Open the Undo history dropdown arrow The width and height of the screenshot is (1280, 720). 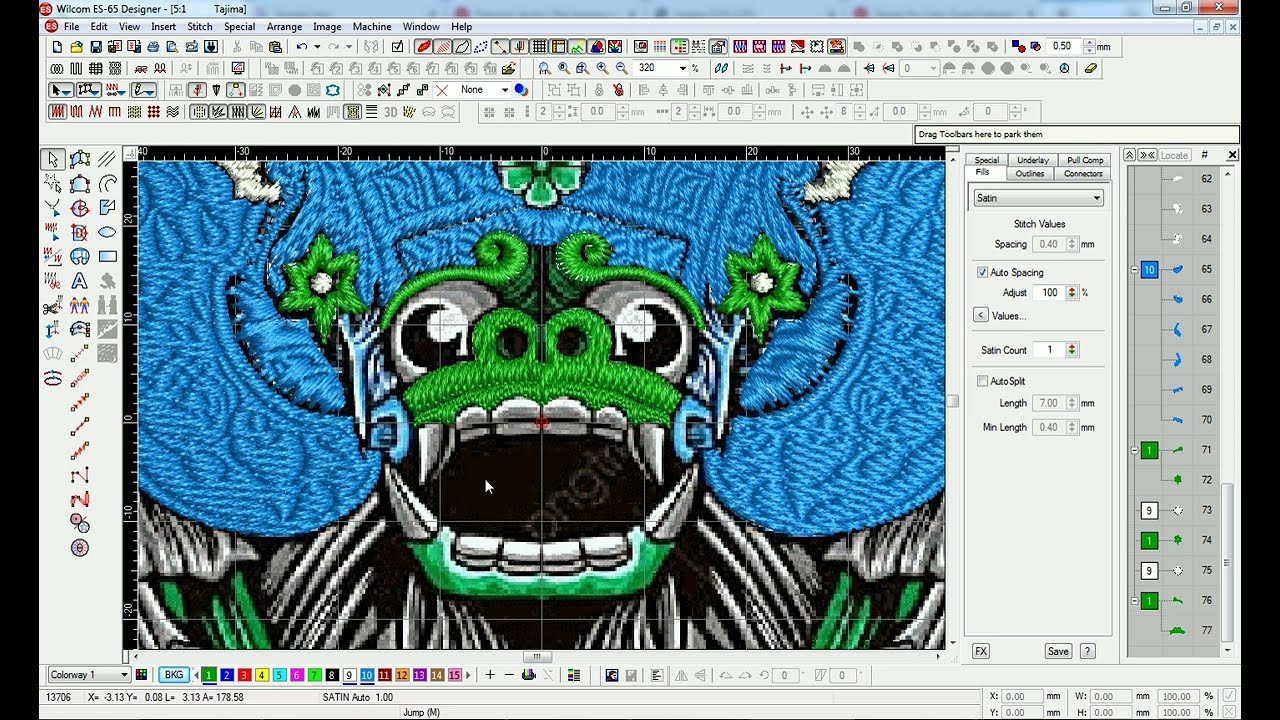(317, 47)
